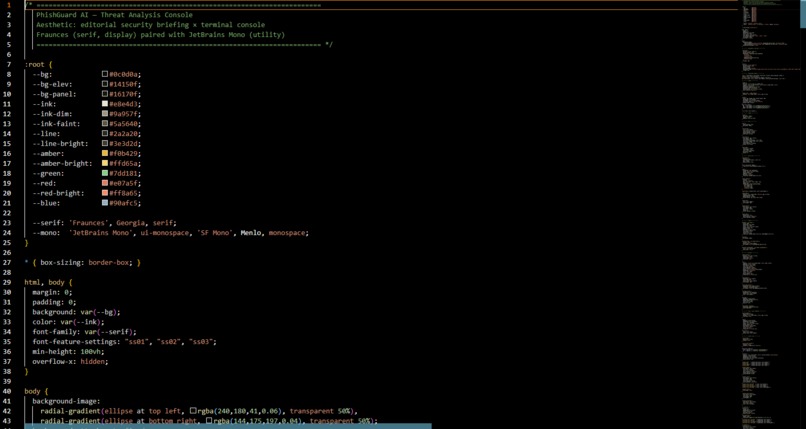
Task: Click the --red color swatch #e07a5f
Action: pyautogui.click(x=105, y=183)
